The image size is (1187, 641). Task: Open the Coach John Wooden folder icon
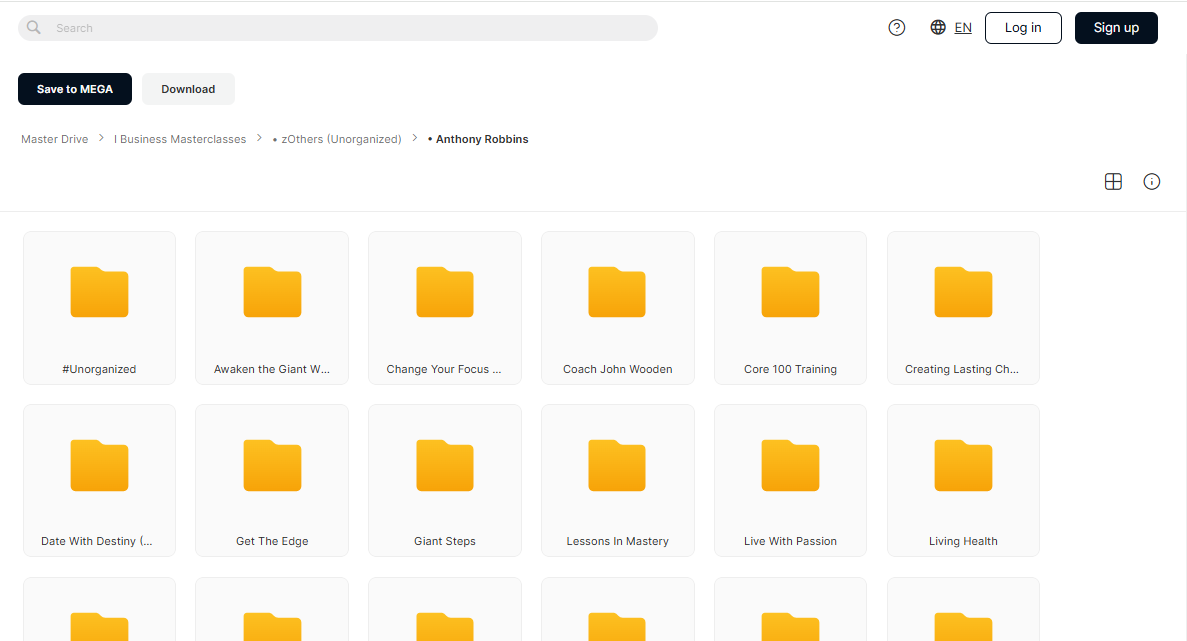(x=617, y=292)
